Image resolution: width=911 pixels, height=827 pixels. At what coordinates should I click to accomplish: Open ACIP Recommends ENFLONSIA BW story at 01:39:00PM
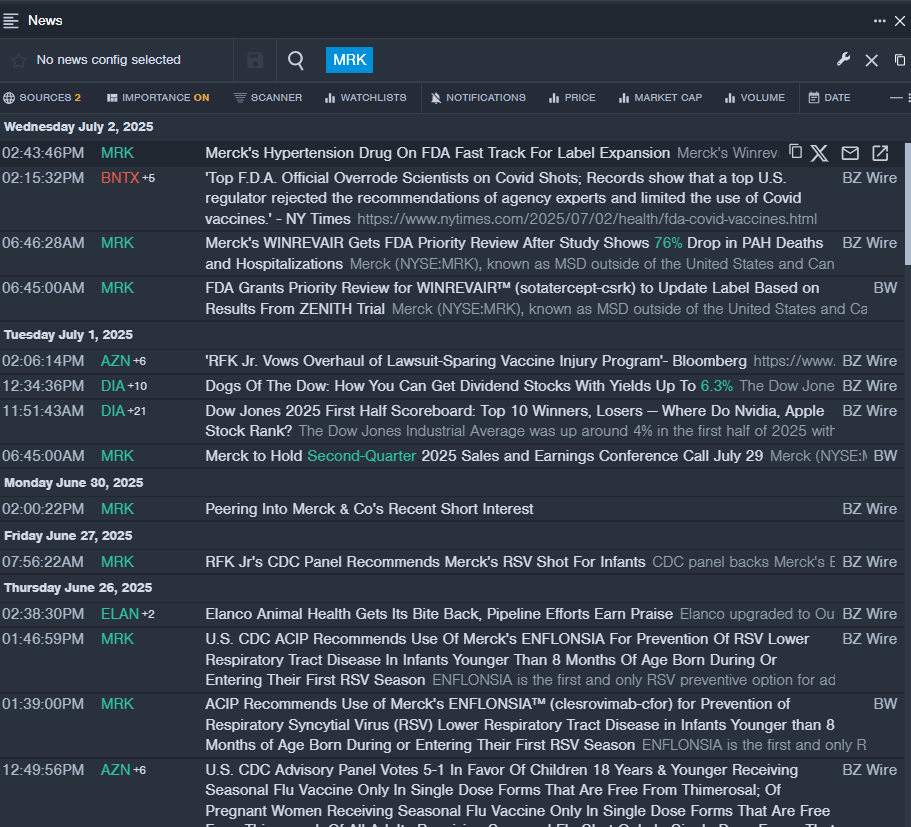(x=519, y=724)
